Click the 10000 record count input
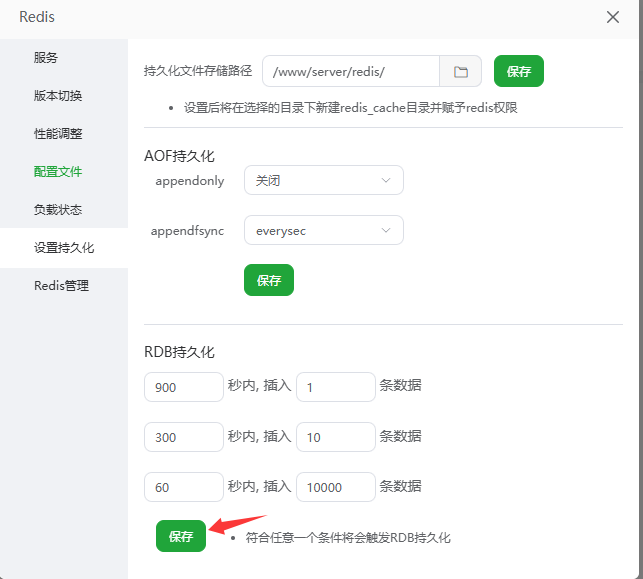The height and width of the screenshot is (579, 643). point(335,487)
